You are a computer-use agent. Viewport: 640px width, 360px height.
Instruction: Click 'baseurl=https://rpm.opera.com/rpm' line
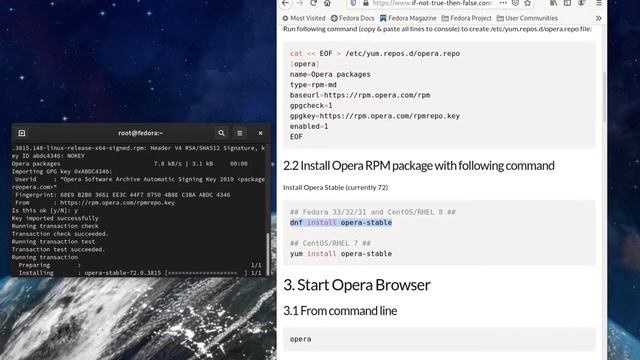360,95
